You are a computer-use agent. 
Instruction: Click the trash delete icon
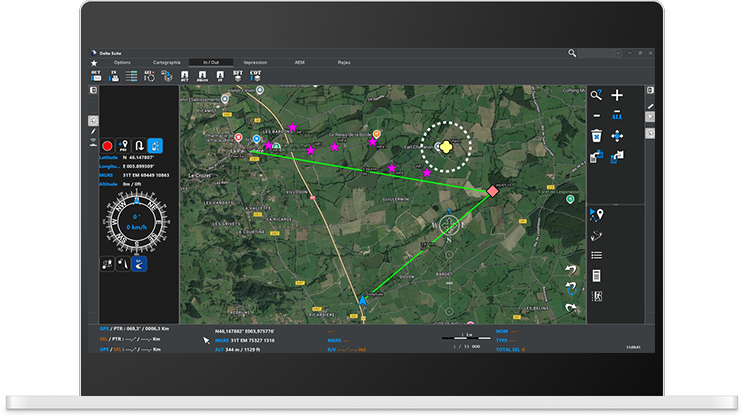click(596, 136)
